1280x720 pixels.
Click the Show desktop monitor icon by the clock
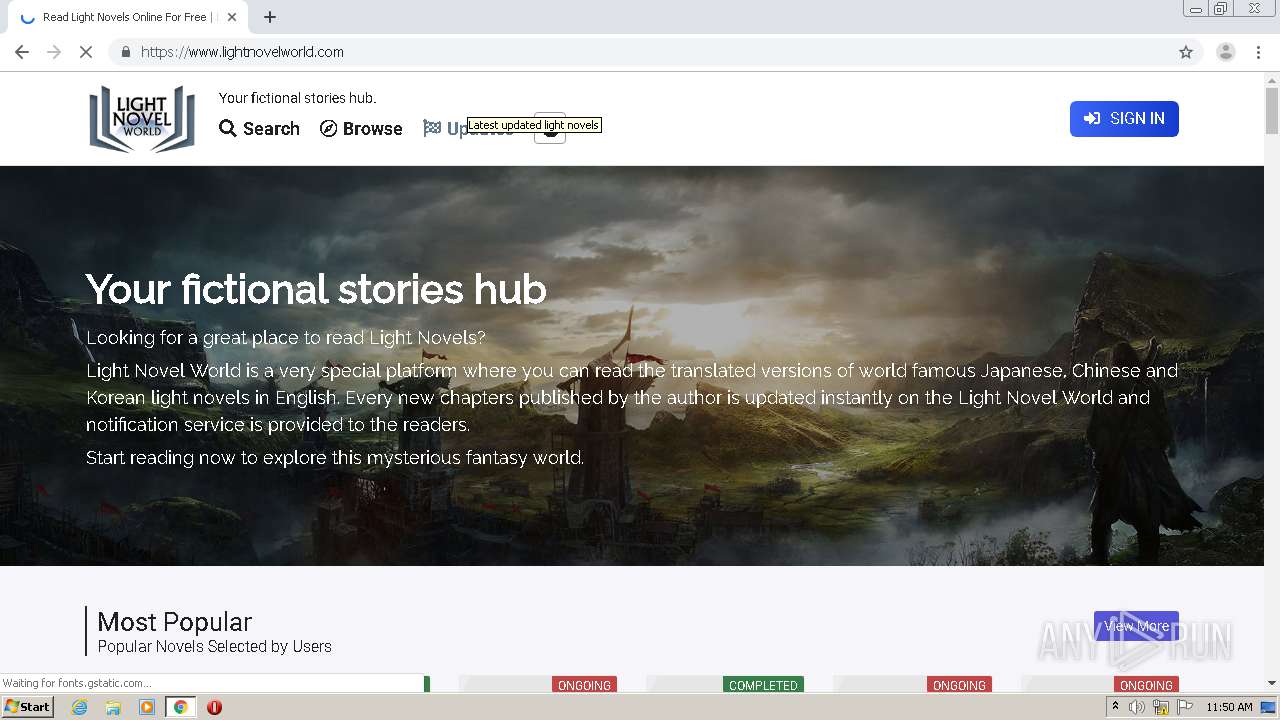[1268, 707]
